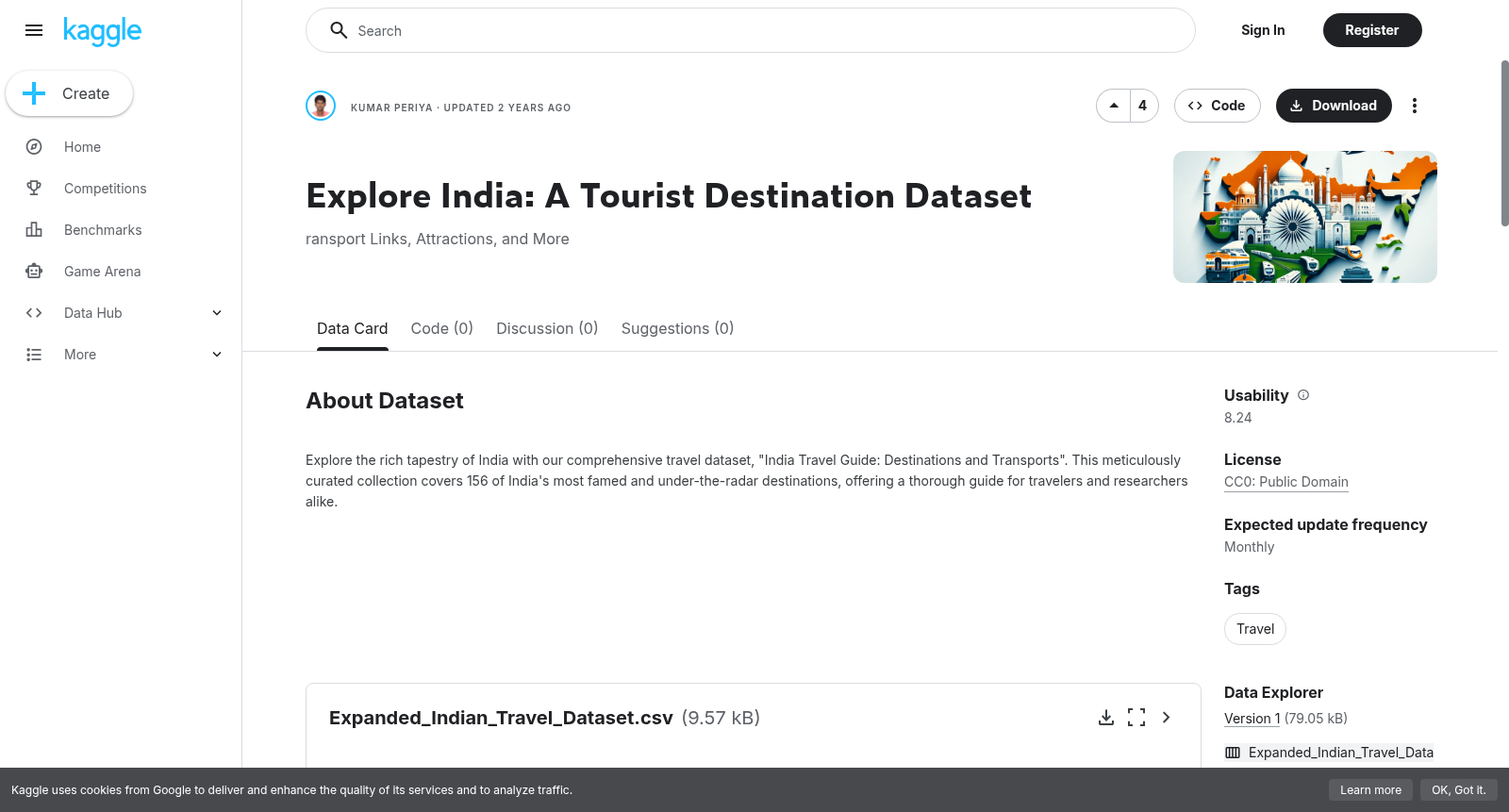
Task: Click the dataset title heading
Action: point(669,196)
